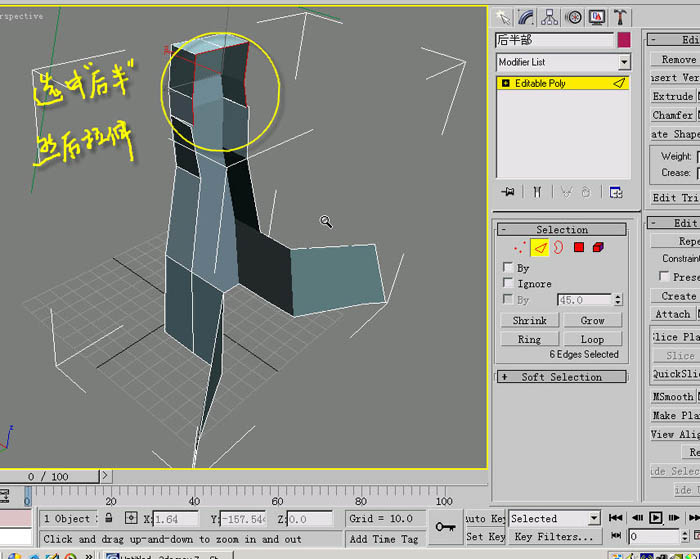The height and width of the screenshot is (559, 700).
Task: Open the Hierarchy command panel tab
Action: pos(550,17)
